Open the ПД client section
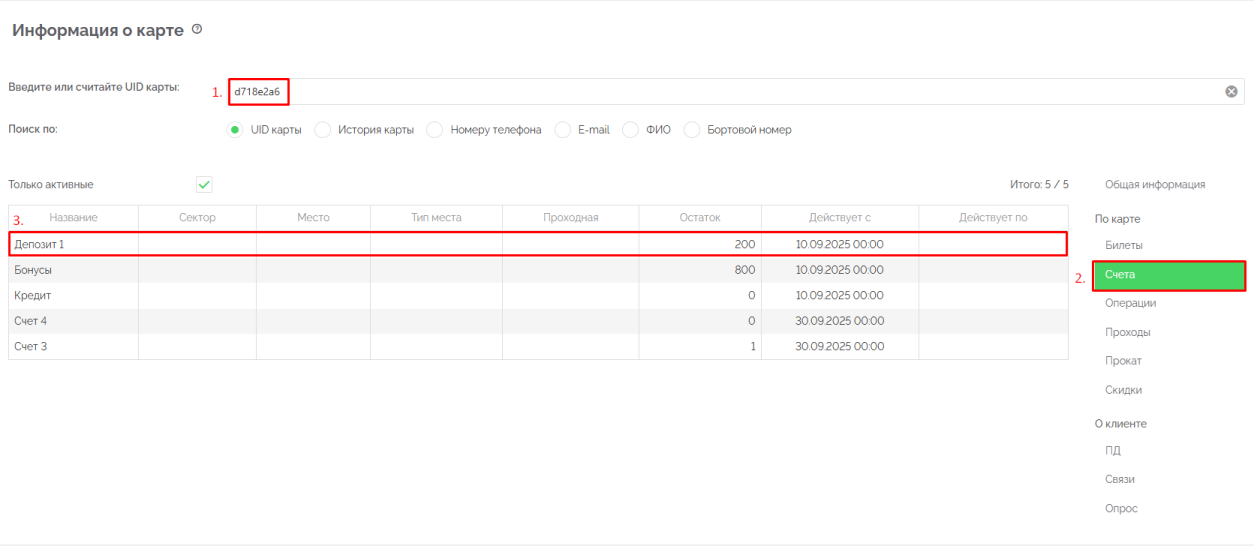Viewport: 1254px width, 546px height. [x=1113, y=451]
